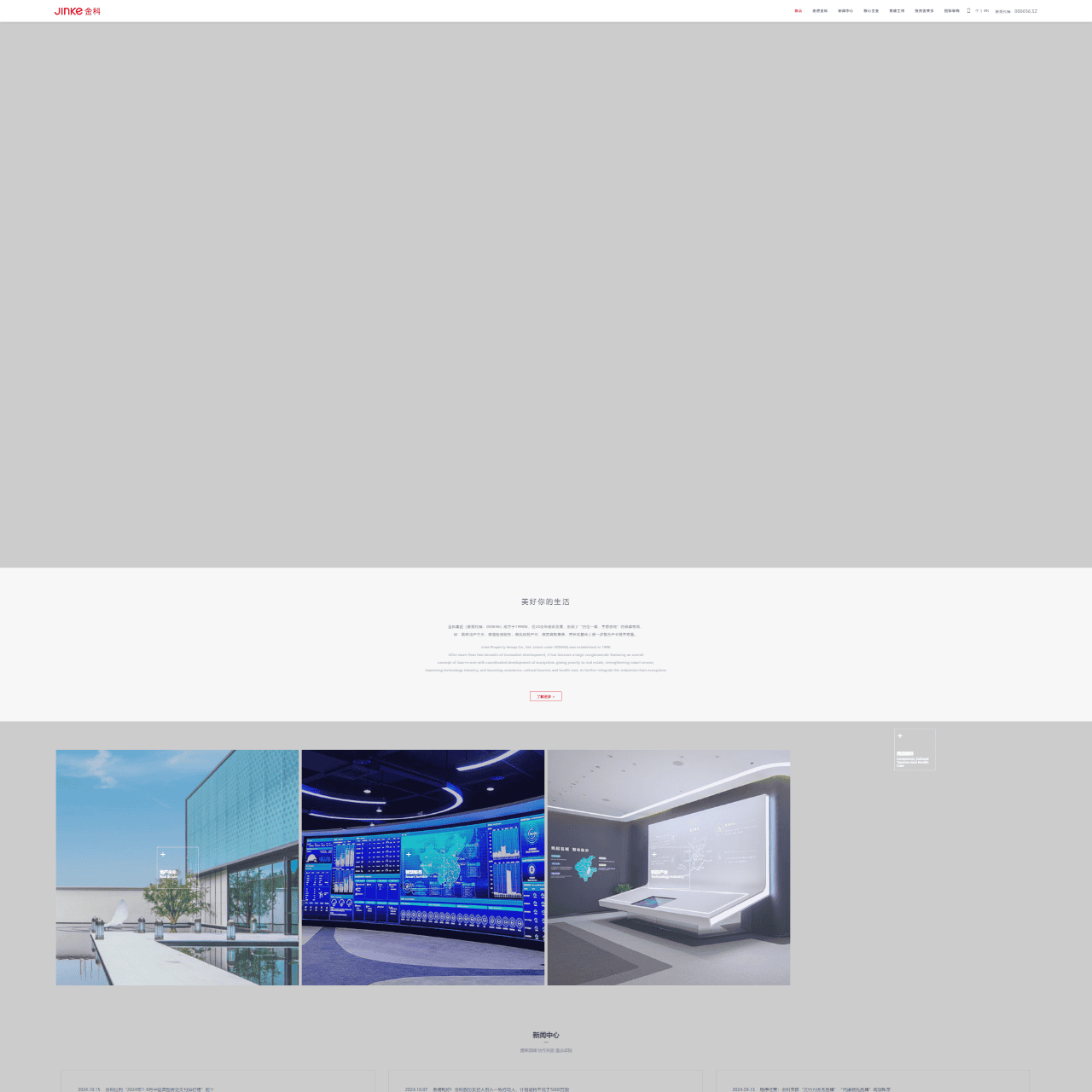Open the mobile phone icon in header
This screenshot has height=1092, width=1092.
tap(968, 11)
